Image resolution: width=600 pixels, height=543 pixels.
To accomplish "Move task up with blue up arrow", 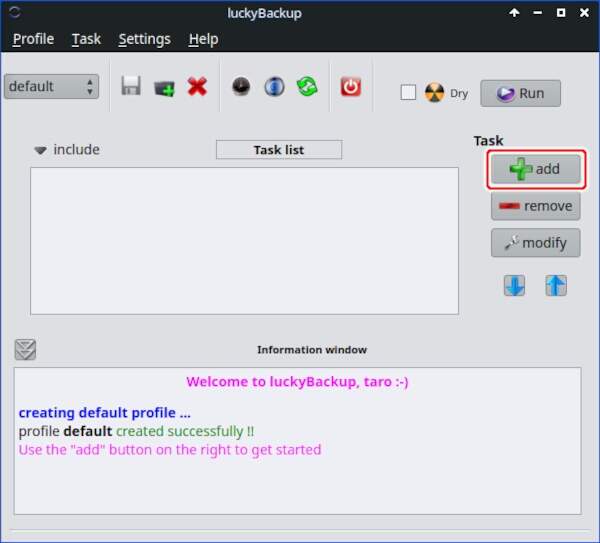I will (x=556, y=285).
